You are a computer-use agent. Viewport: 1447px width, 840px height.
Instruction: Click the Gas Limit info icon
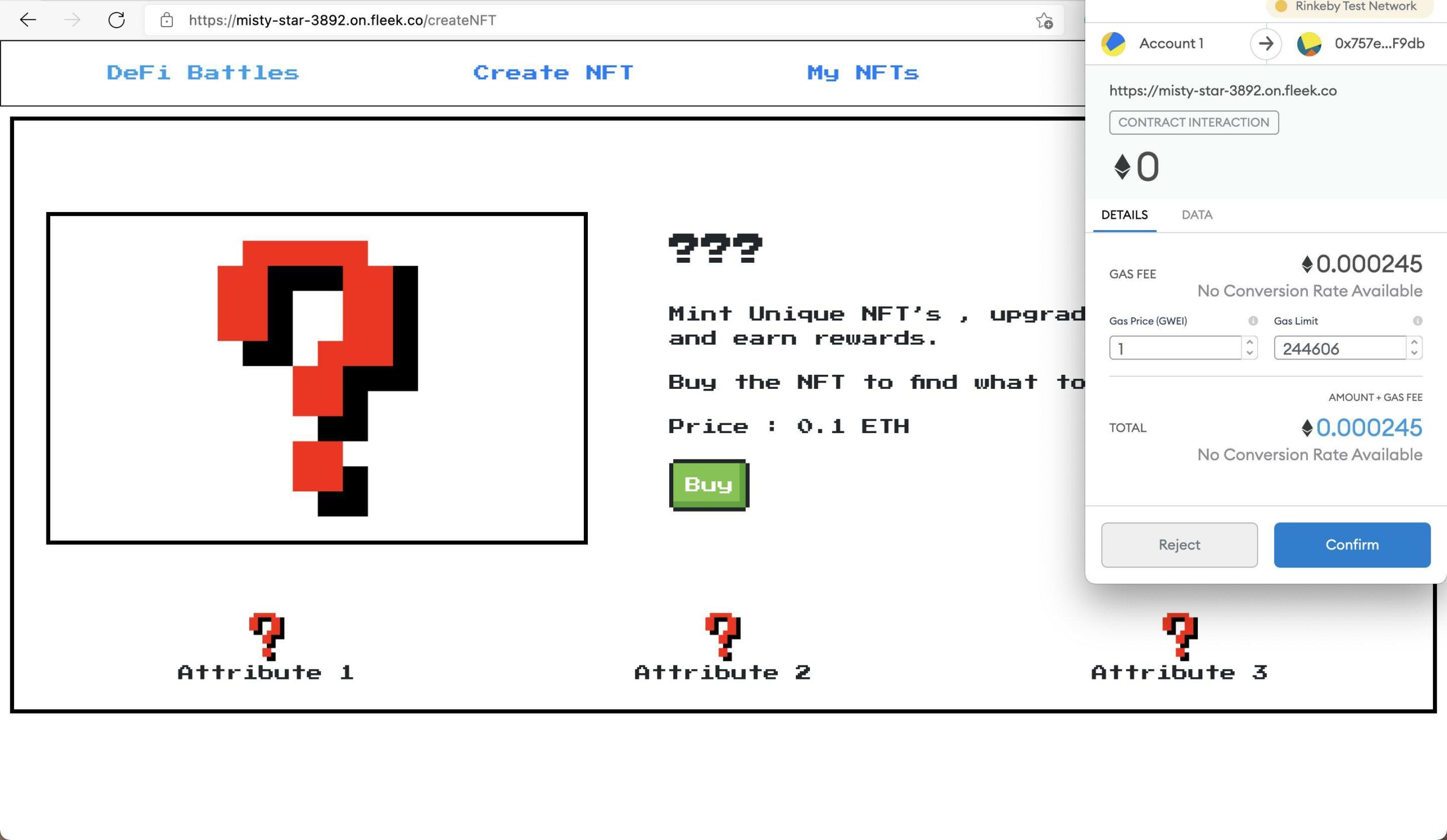(1417, 321)
